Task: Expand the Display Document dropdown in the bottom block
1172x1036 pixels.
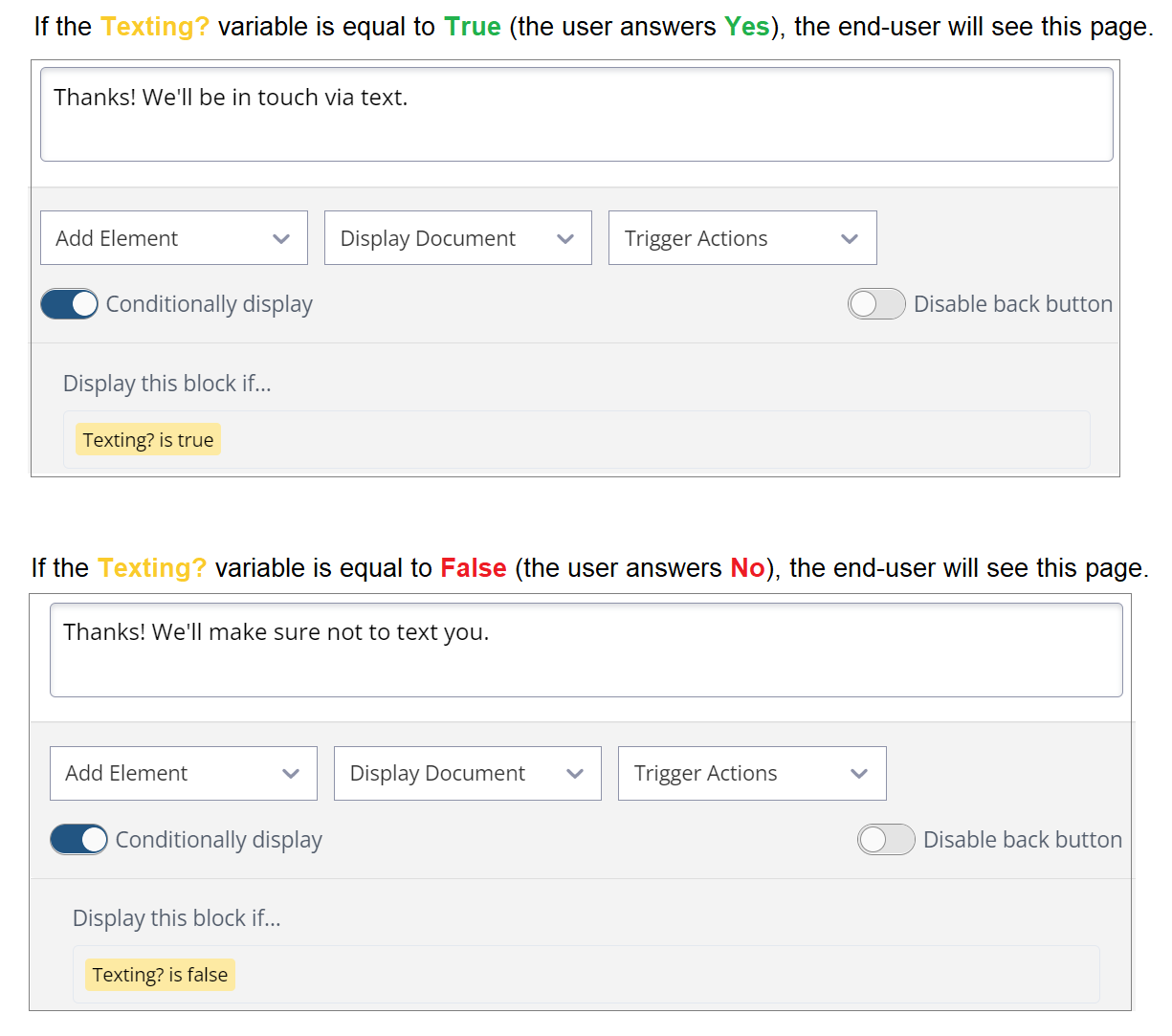Action: [x=467, y=773]
